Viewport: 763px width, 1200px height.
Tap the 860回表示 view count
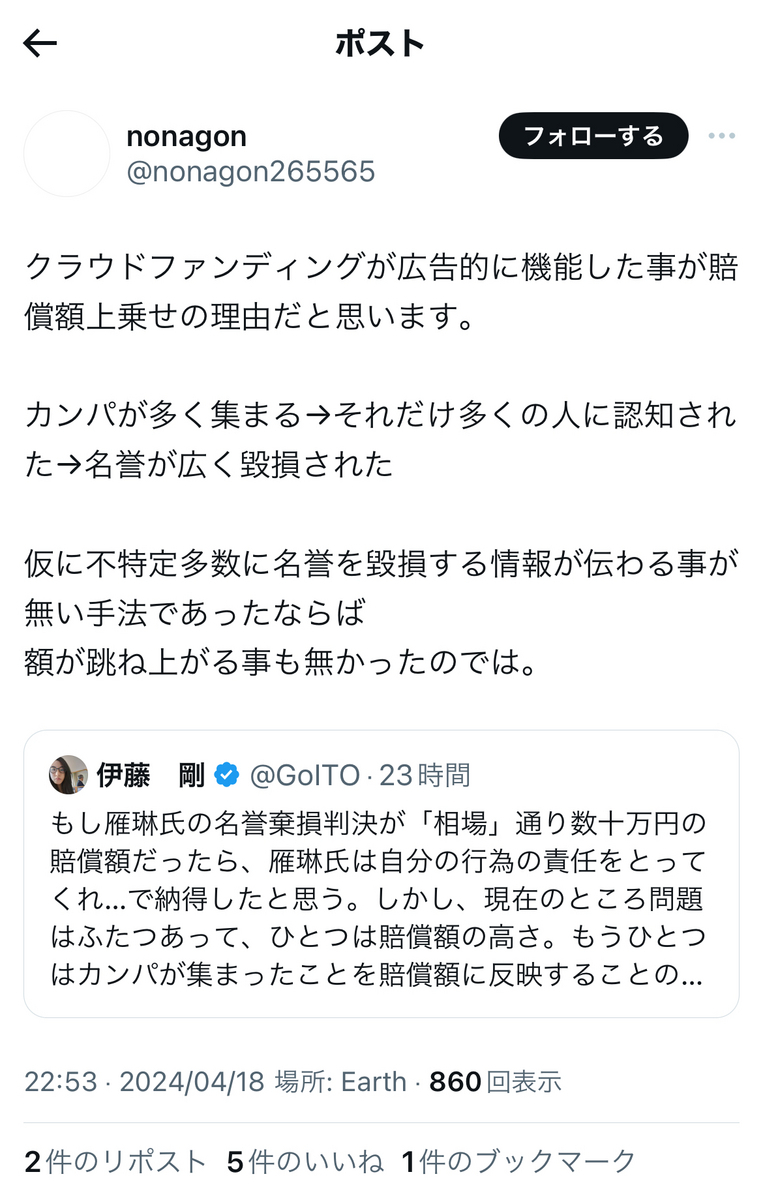pyautogui.click(x=495, y=1082)
